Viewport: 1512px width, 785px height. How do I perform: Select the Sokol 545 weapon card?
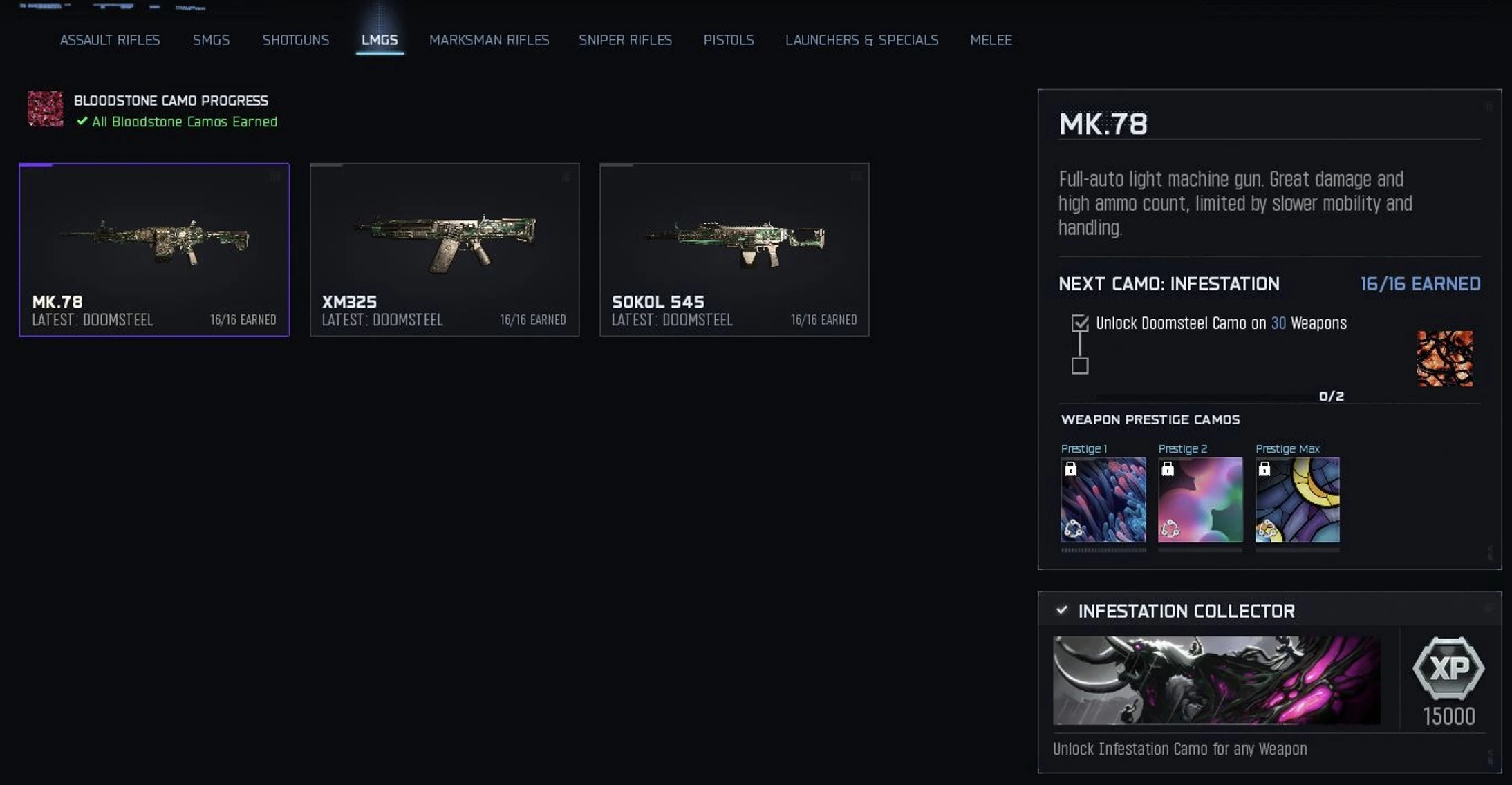734,250
